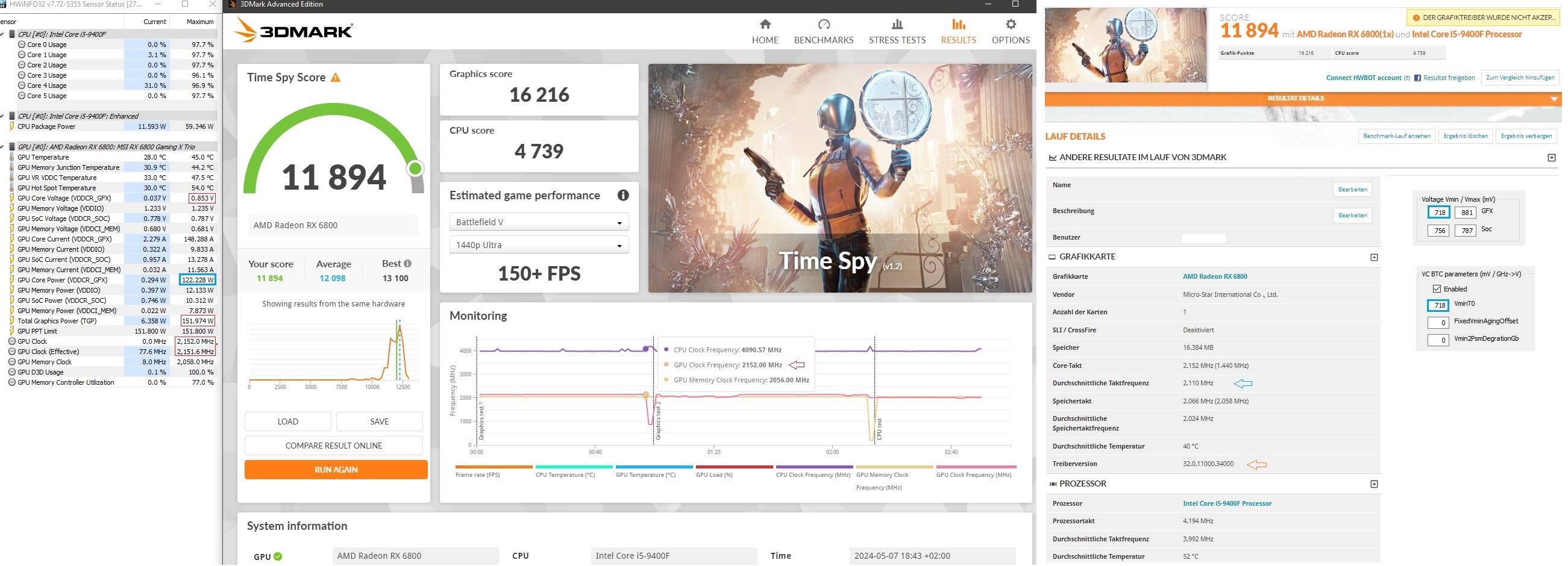Click the GPU D3D Usage icon
This screenshot has height=566, width=1568.
(12, 372)
